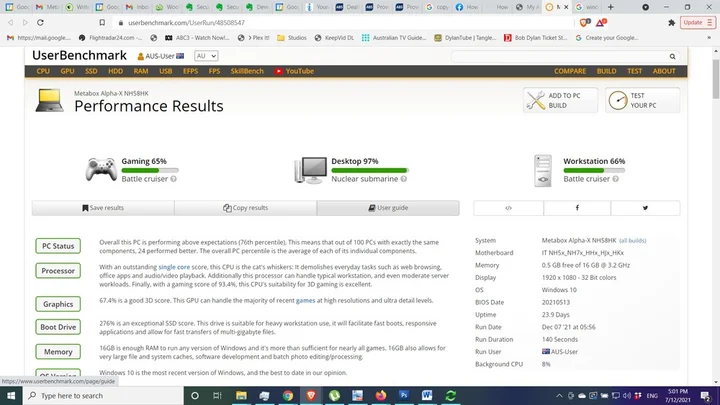The height and width of the screenshot is (405, 720).
Task: Click the embed code share icon
Action: (508, 208)
